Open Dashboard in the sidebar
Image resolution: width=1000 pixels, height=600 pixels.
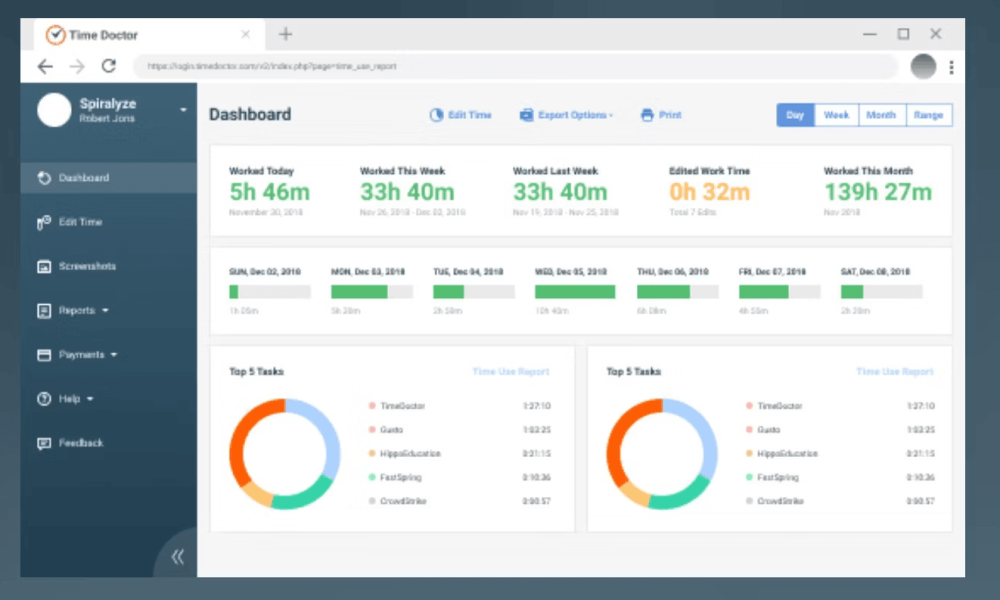[x=108, y=178]
